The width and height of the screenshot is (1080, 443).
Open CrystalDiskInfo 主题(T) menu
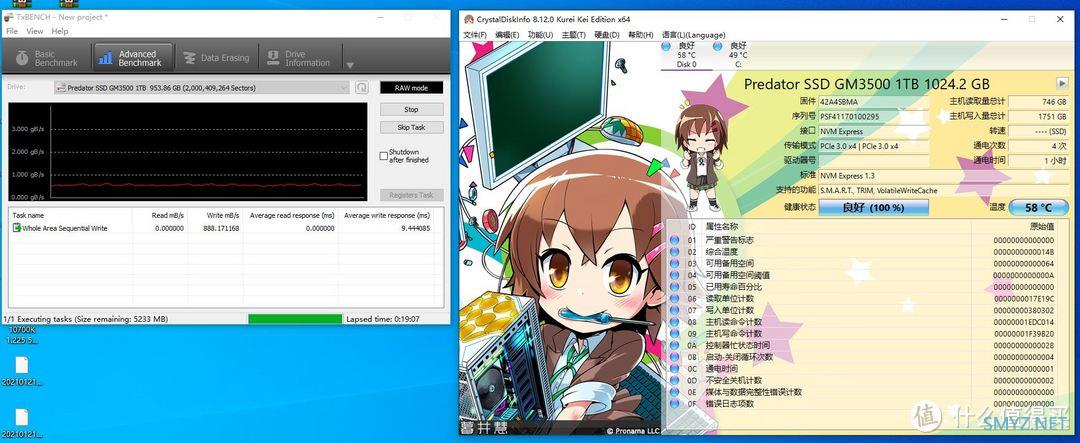click(574, 34)
